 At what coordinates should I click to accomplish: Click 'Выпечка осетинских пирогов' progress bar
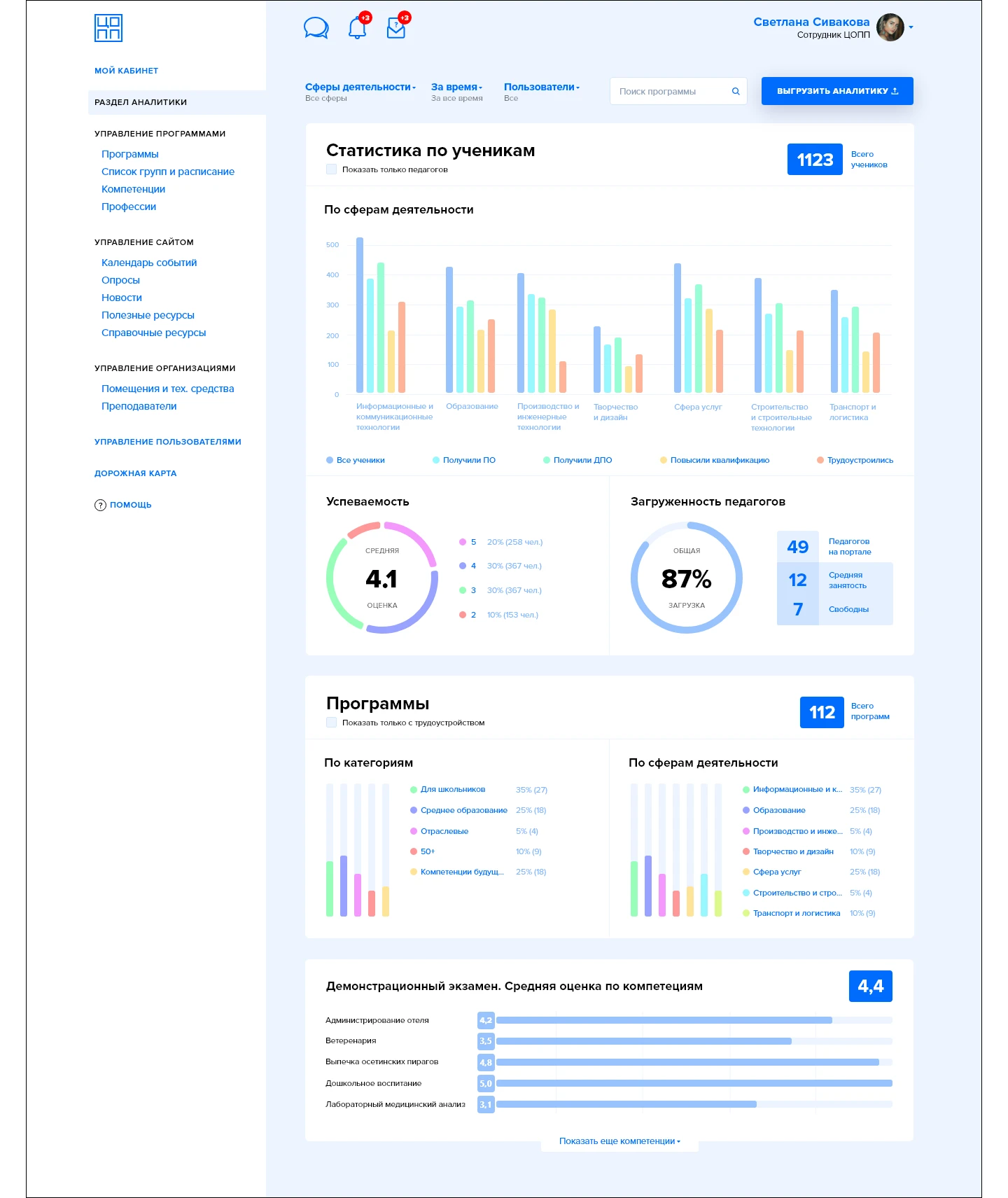coord(694,1062)
